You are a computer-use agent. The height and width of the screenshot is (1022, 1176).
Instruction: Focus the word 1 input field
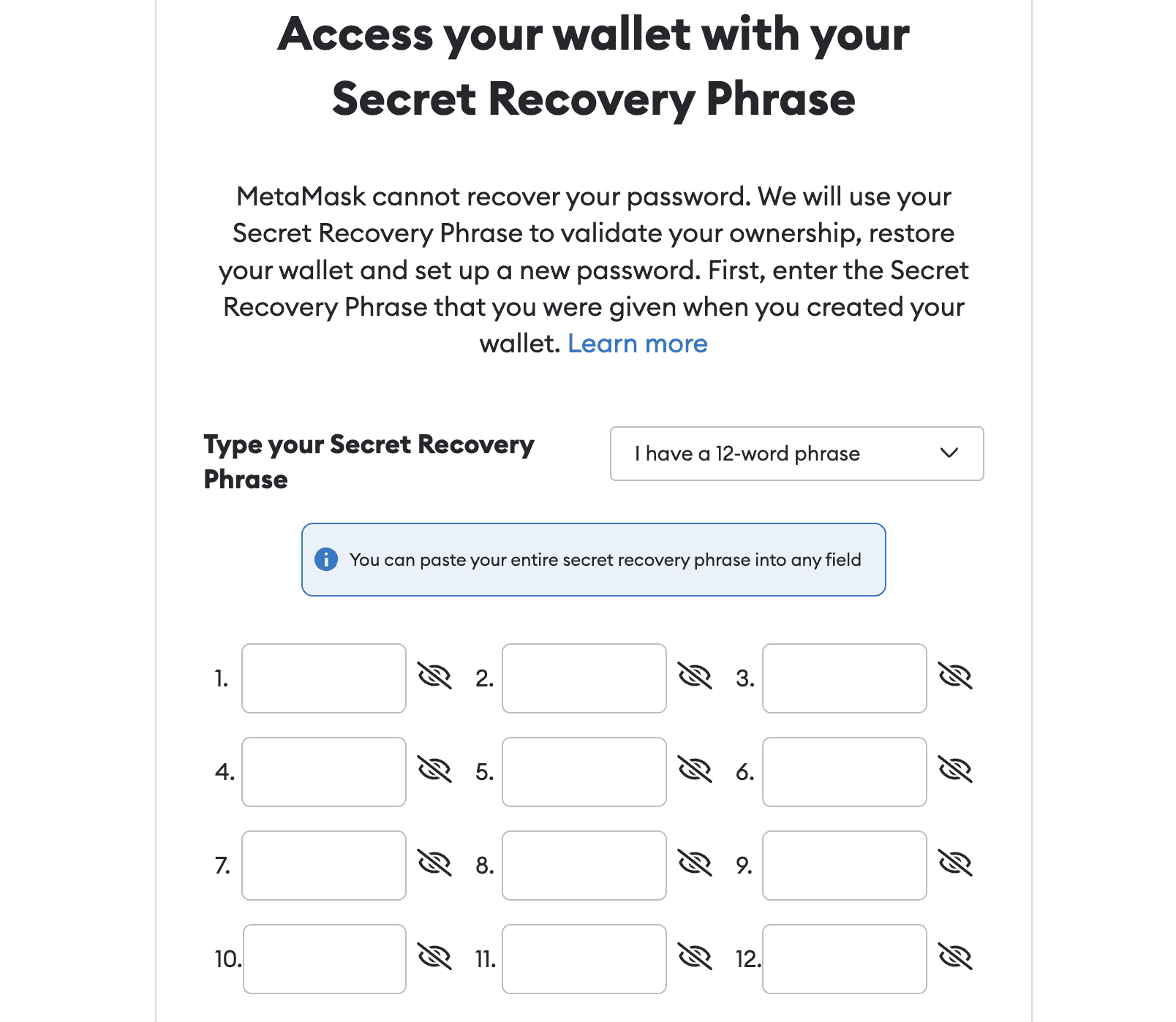324,678
